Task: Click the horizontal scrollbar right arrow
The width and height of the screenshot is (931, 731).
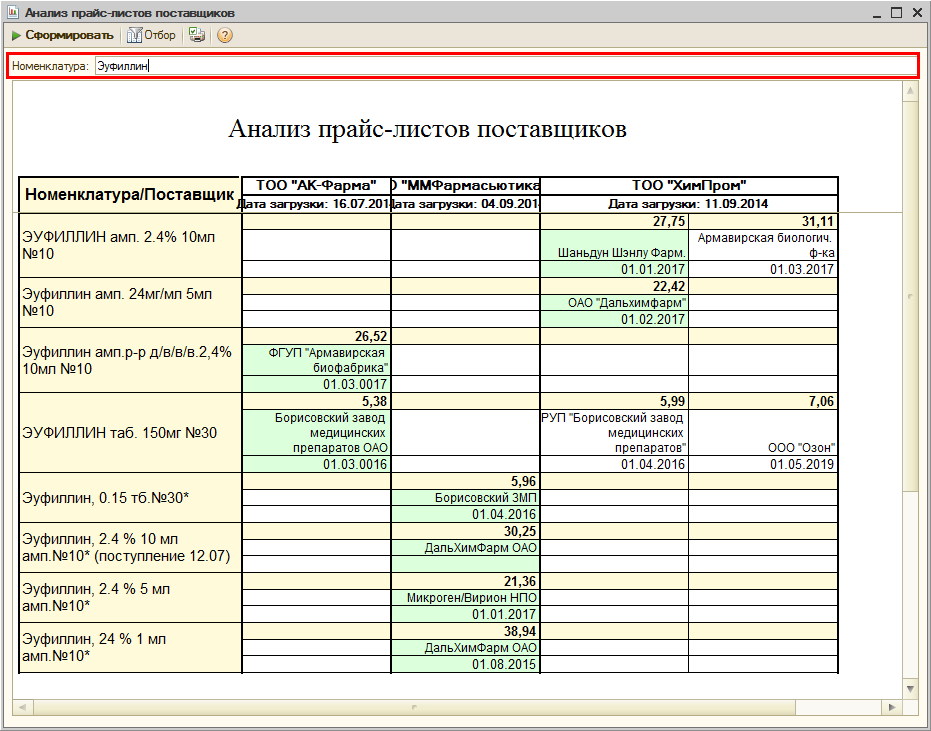Action: [x=893, y=707]
